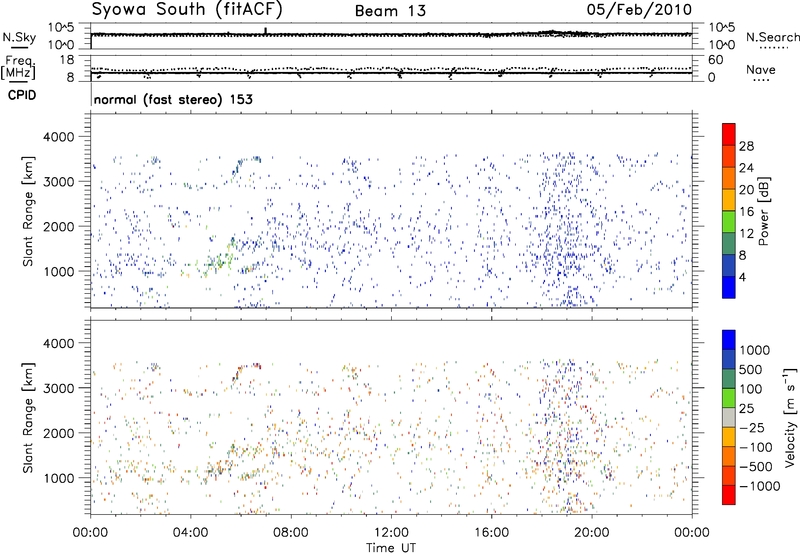800x554 pixels.
Task: Click the "4" label on Power colorbar
Action: (743, 277)
